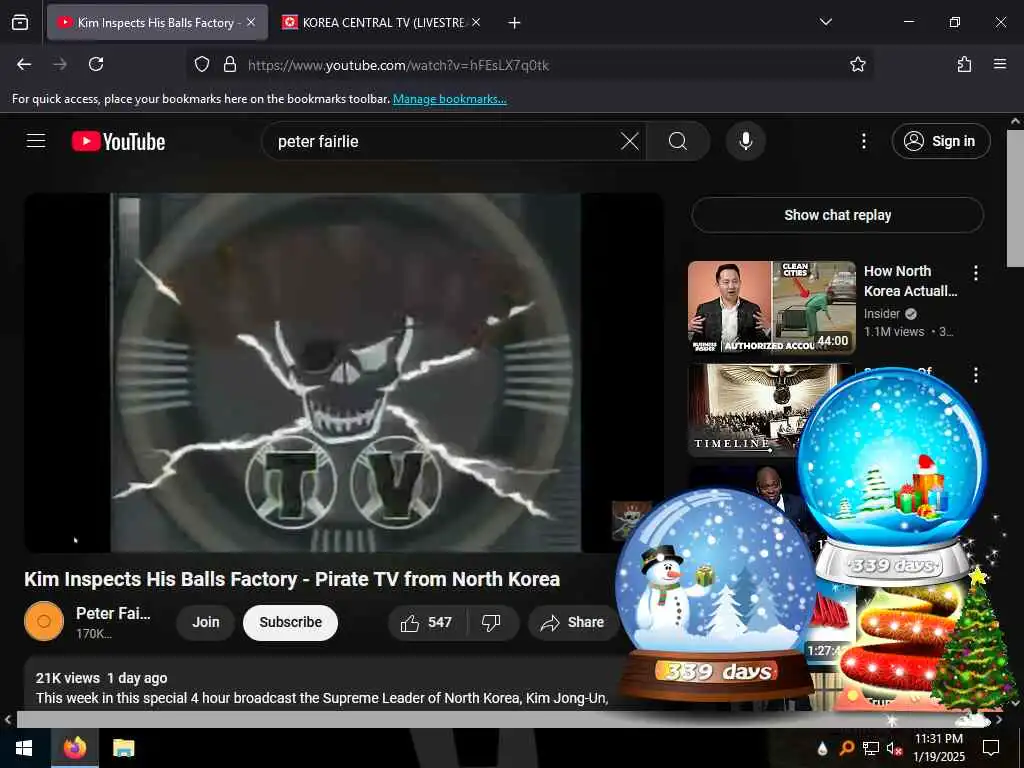Open File Explorer from the taskbar
This screenshot has height=768, width=1024.
coord(123,748)
